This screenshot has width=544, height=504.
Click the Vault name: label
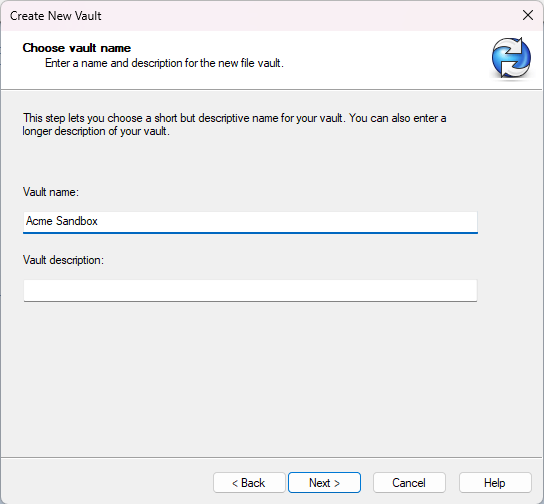[x=51, y=192]
